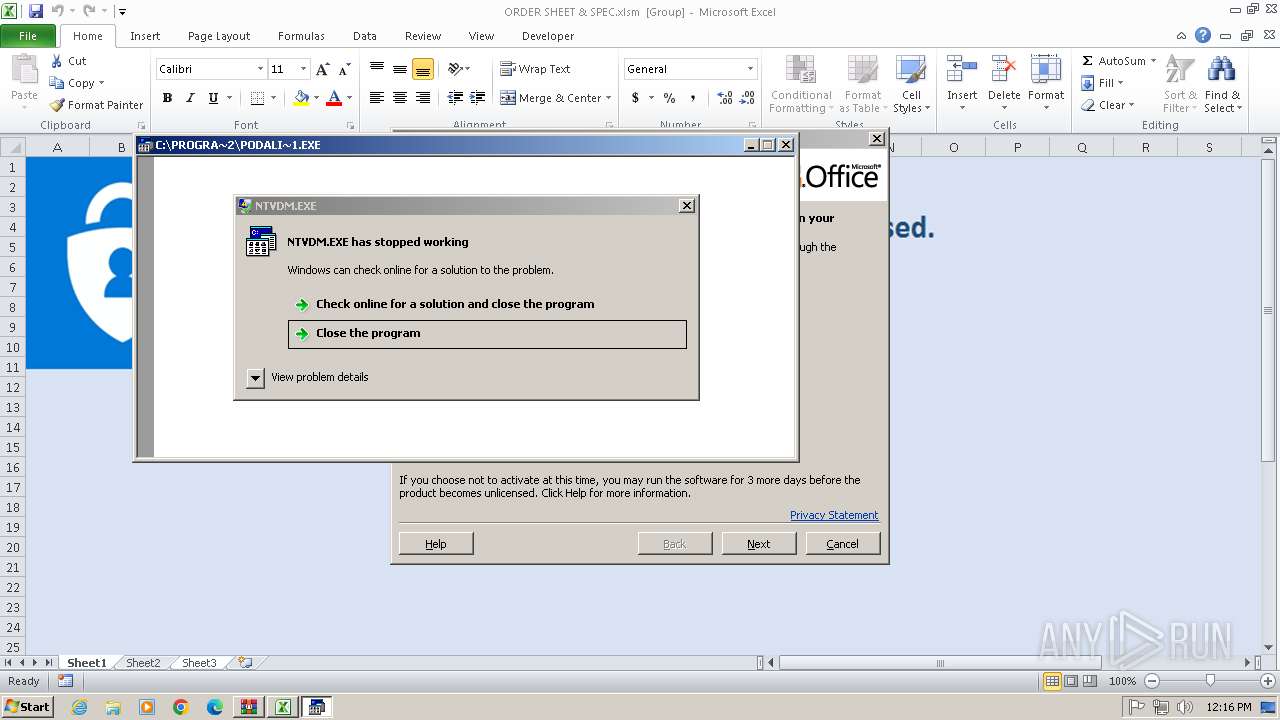Click Increase Font Size icon
This screenshot has width=1280, height=720.
322,69
